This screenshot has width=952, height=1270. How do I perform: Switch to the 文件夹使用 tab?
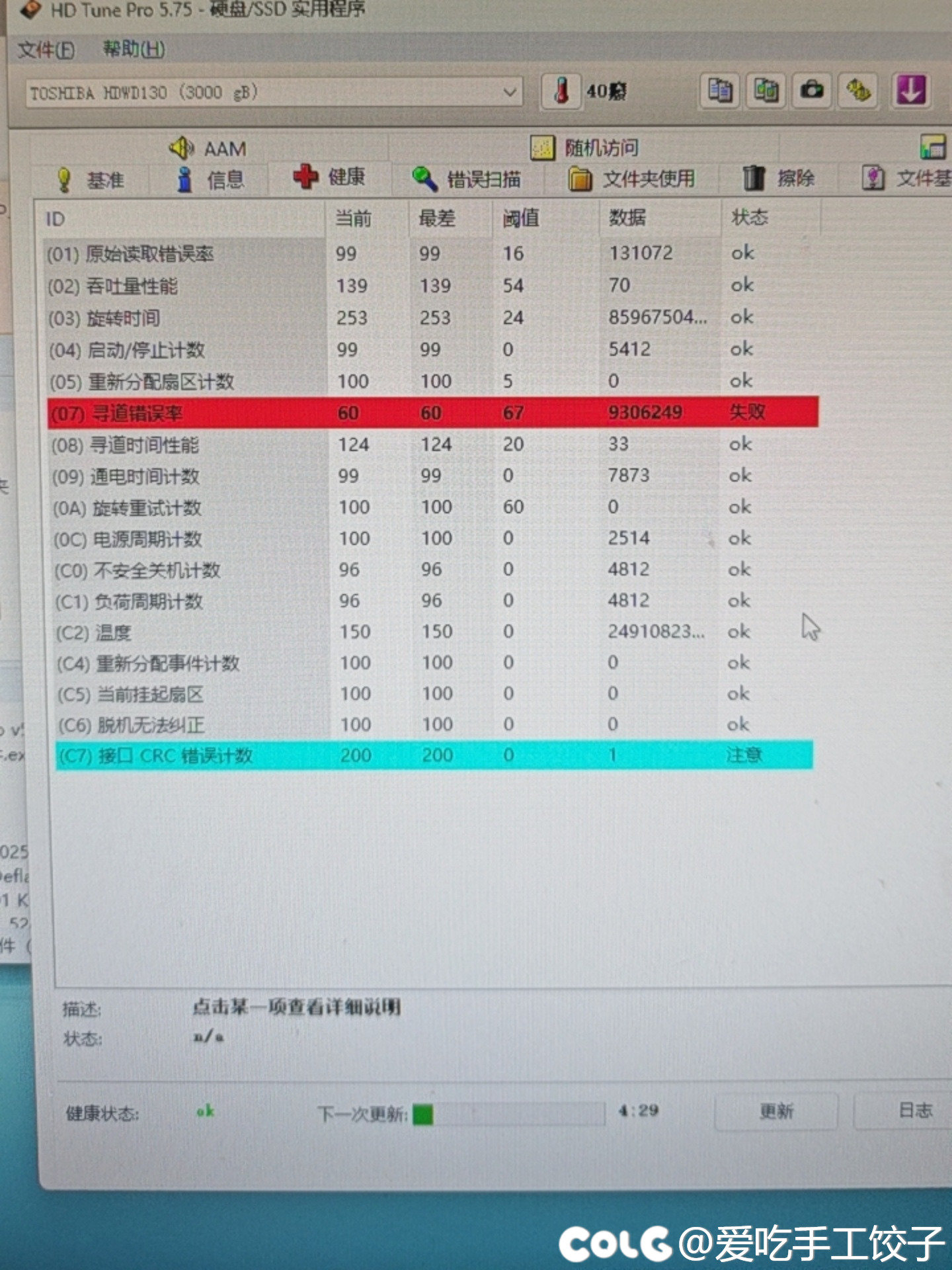click(x=632, y=179)
